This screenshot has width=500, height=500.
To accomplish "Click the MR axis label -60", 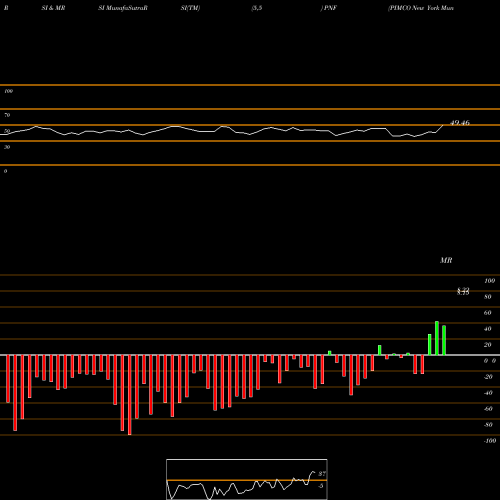I will (x=488, y=409).
